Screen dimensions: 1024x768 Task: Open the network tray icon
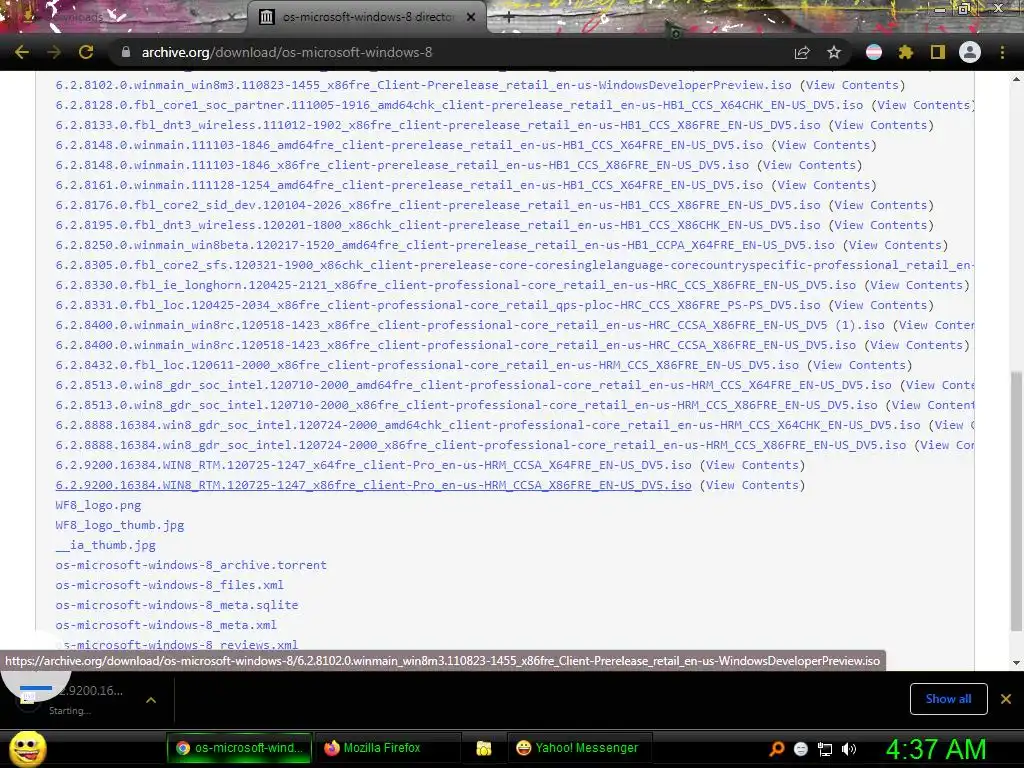pyautogui.click(x=825, y=749)
